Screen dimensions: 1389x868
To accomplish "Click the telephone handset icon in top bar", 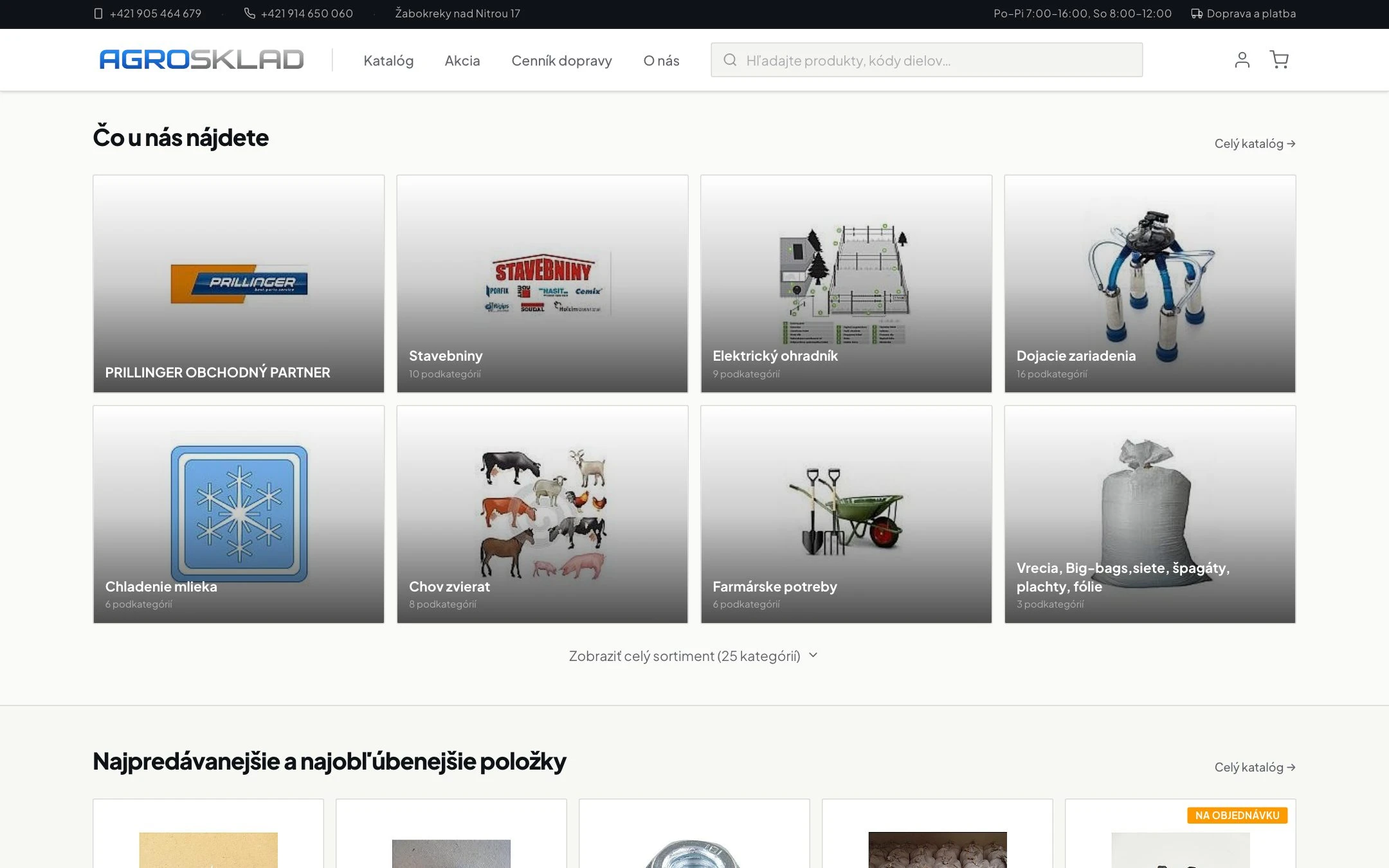I will 250,14.
